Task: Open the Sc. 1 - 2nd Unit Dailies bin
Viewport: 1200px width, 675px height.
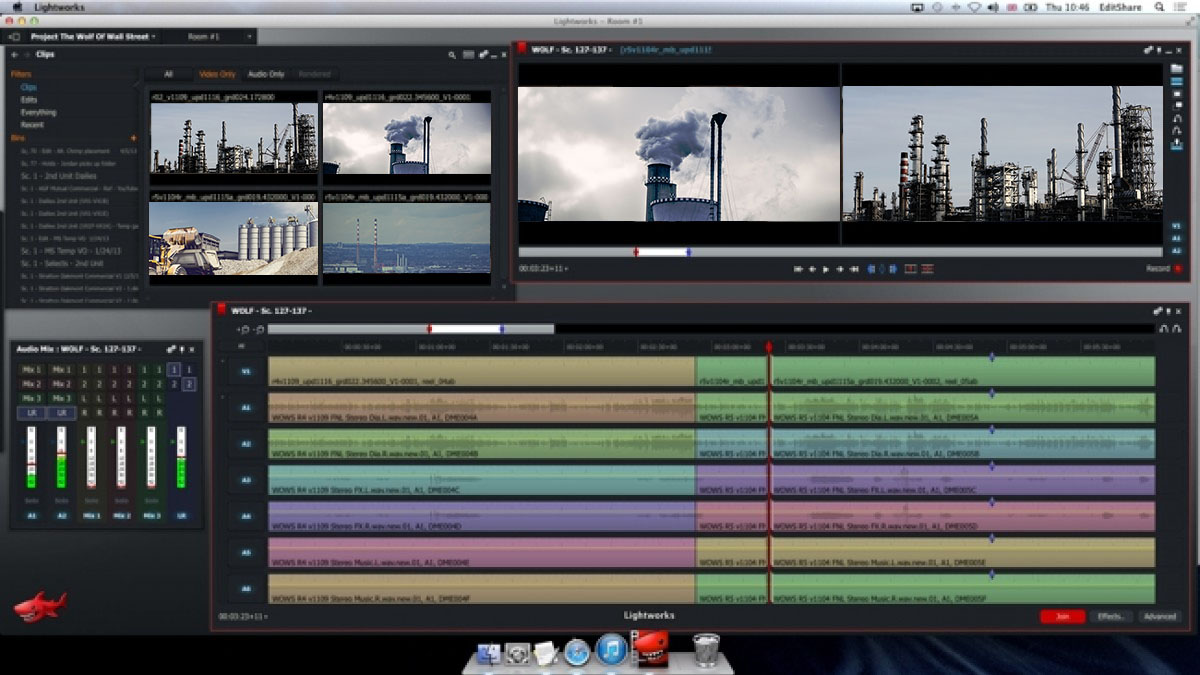Action: coord(59,175)
